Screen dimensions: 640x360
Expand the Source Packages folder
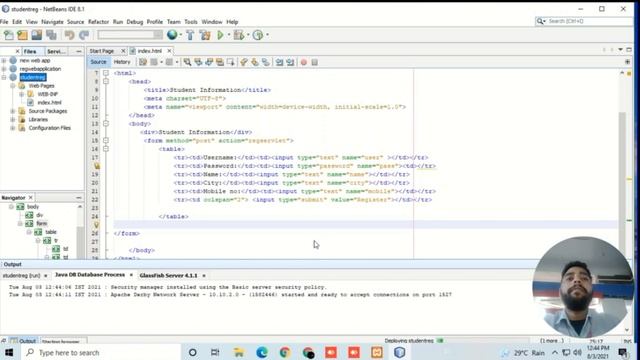coord(13,111)
